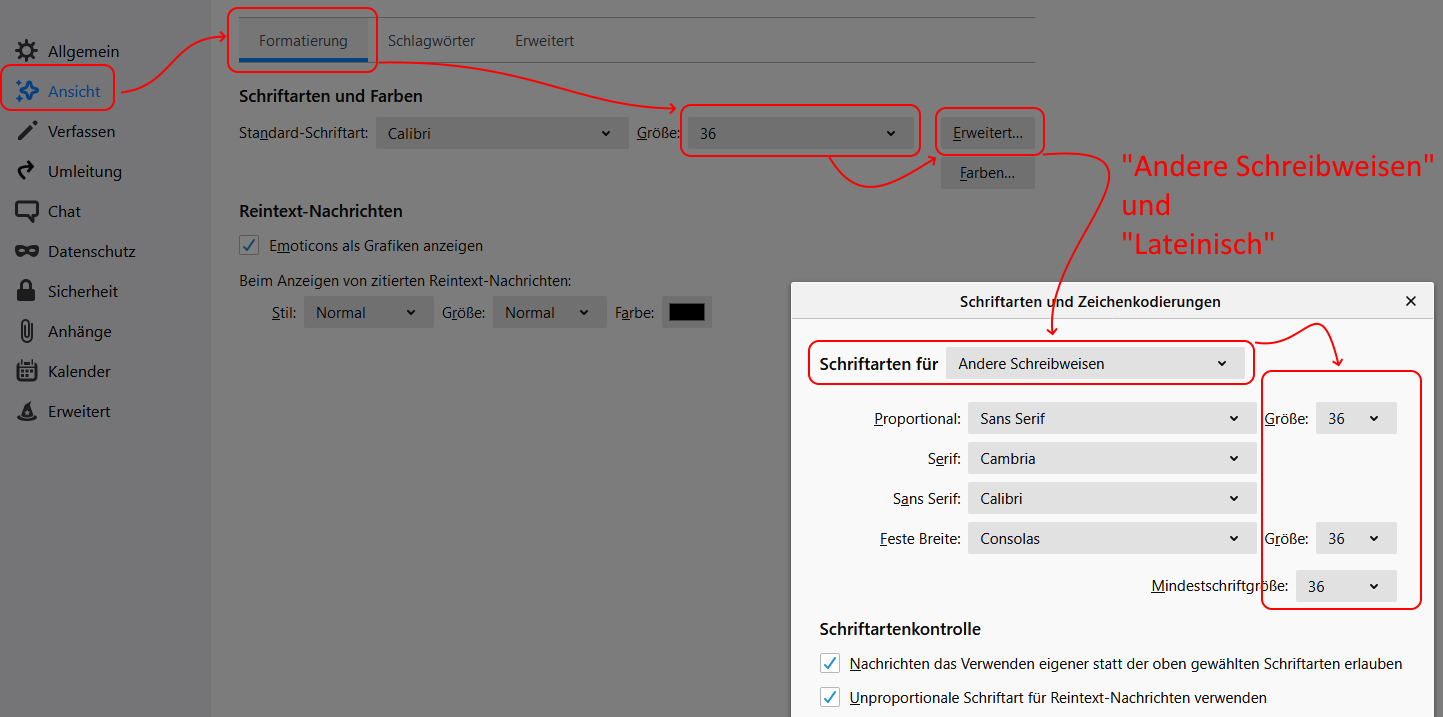The height and width of the screenshot is (717, 1443).
Task: Open the Chat speech bubble icon
Action: 27,211
